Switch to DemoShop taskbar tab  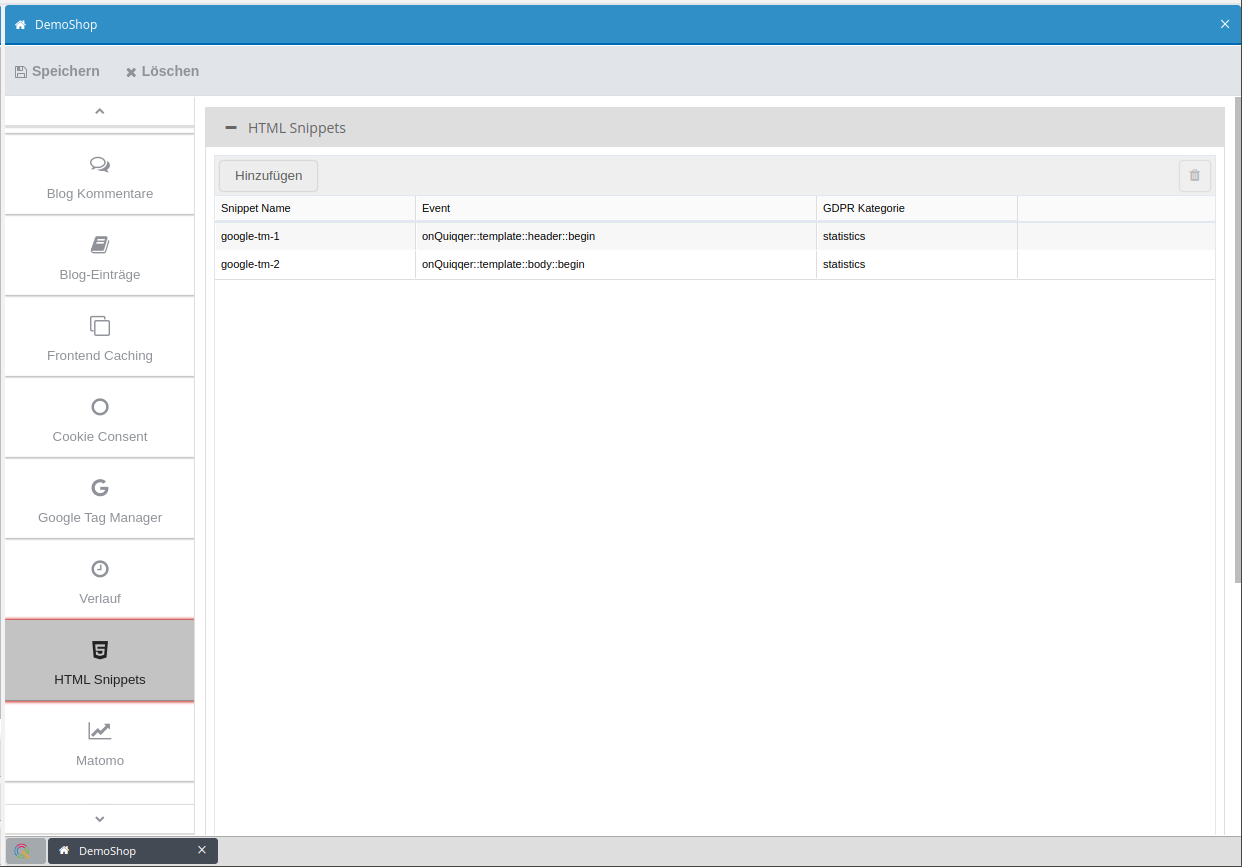point(120,851)
